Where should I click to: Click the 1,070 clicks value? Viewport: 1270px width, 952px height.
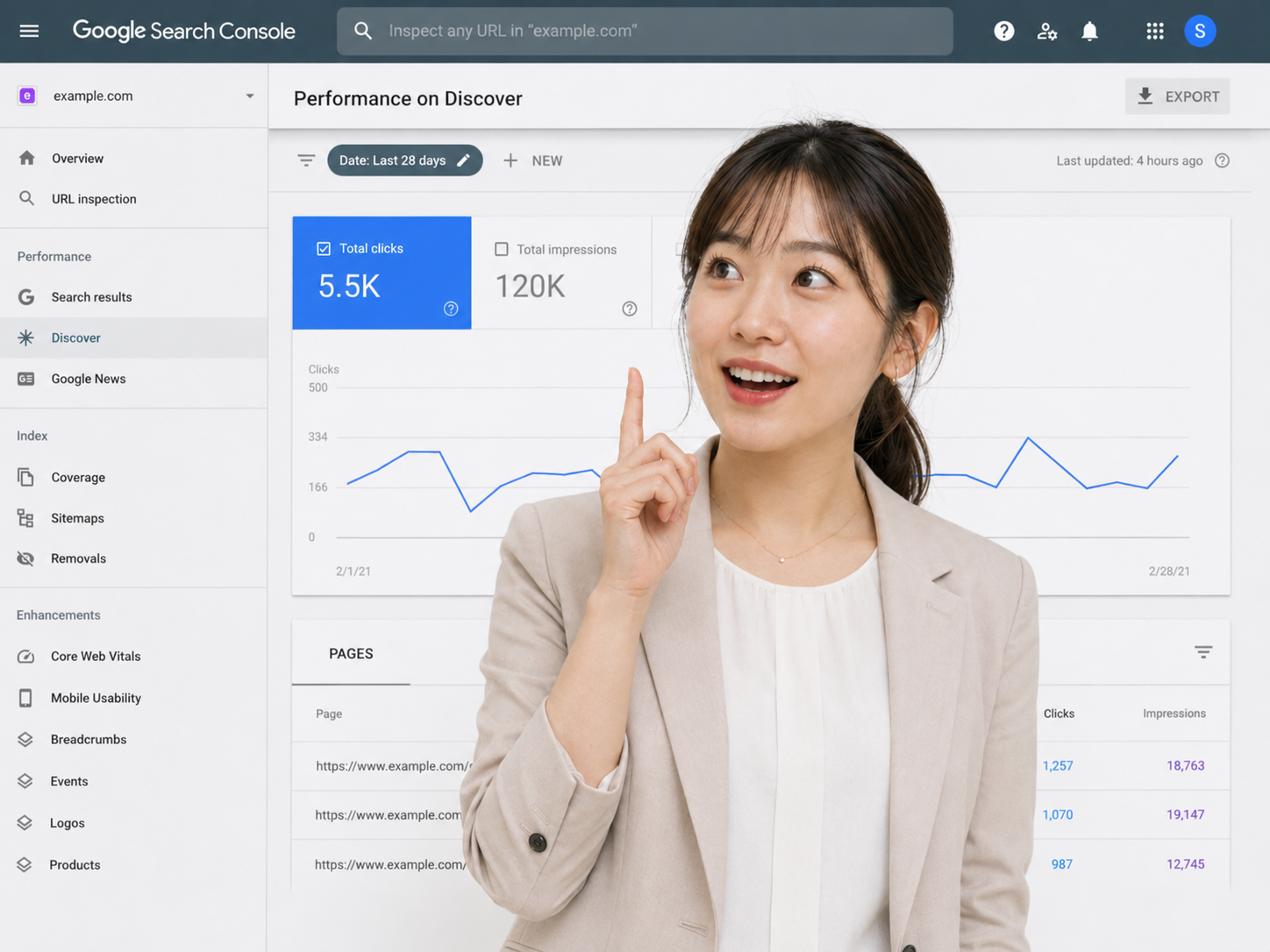1058,814
